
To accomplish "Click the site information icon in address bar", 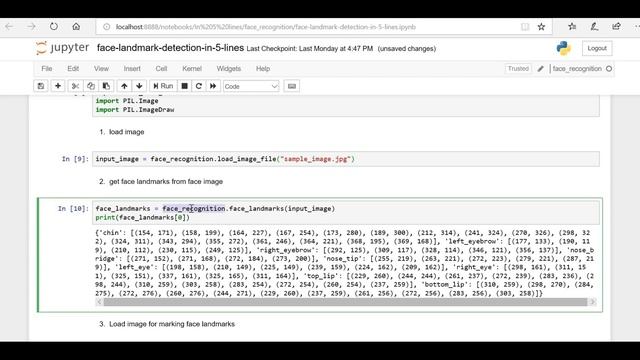I will pos(107,27).
